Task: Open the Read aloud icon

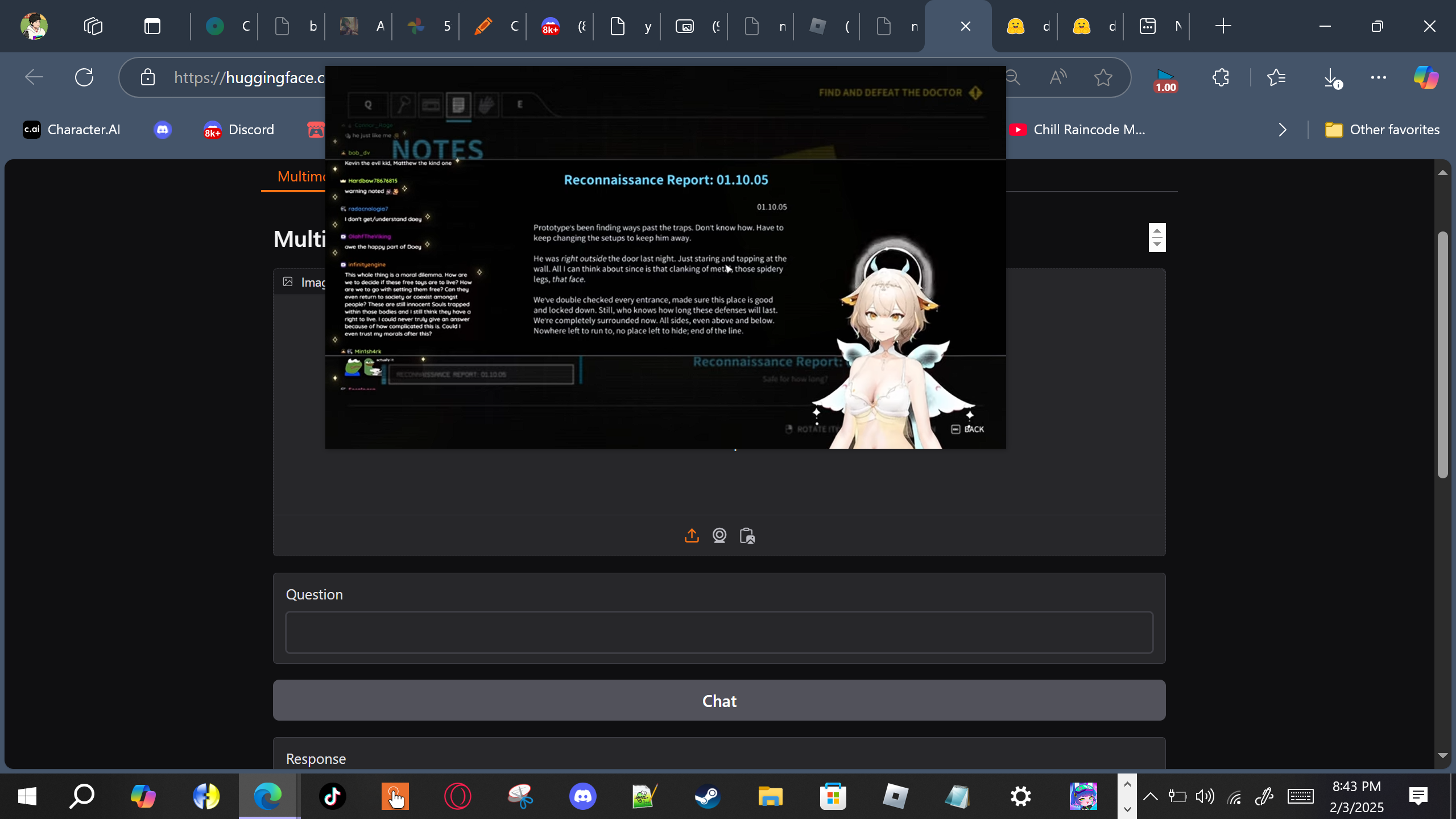Action: point(1058,77)
